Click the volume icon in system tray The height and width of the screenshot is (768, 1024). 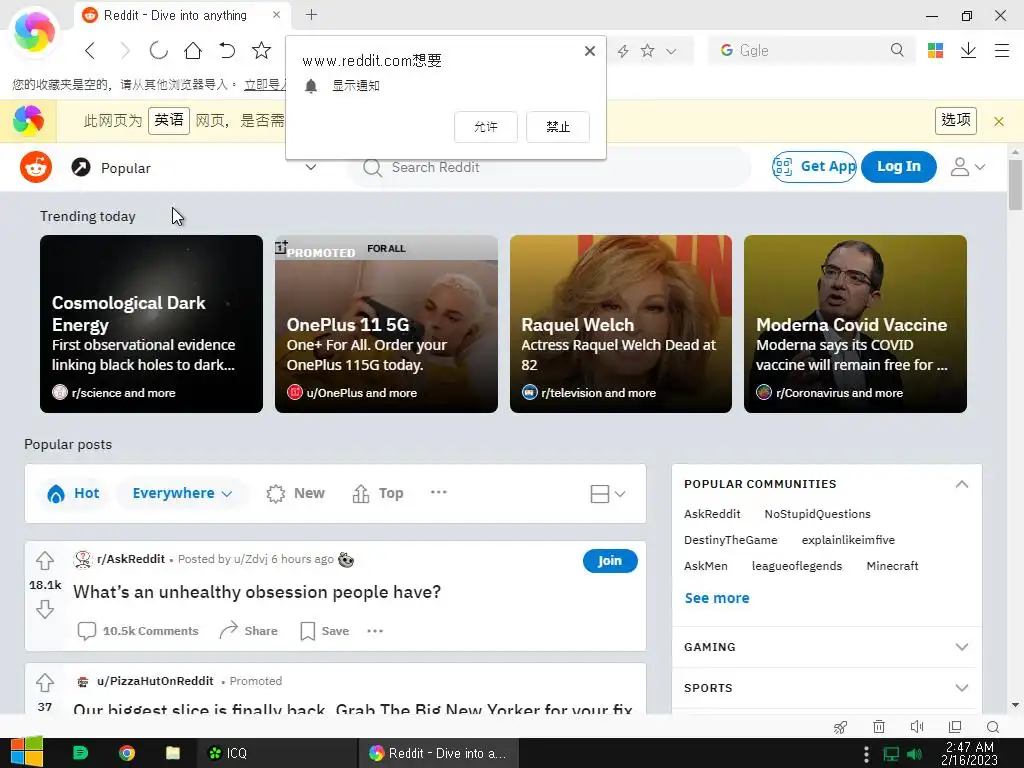click(x=914, y=754)
